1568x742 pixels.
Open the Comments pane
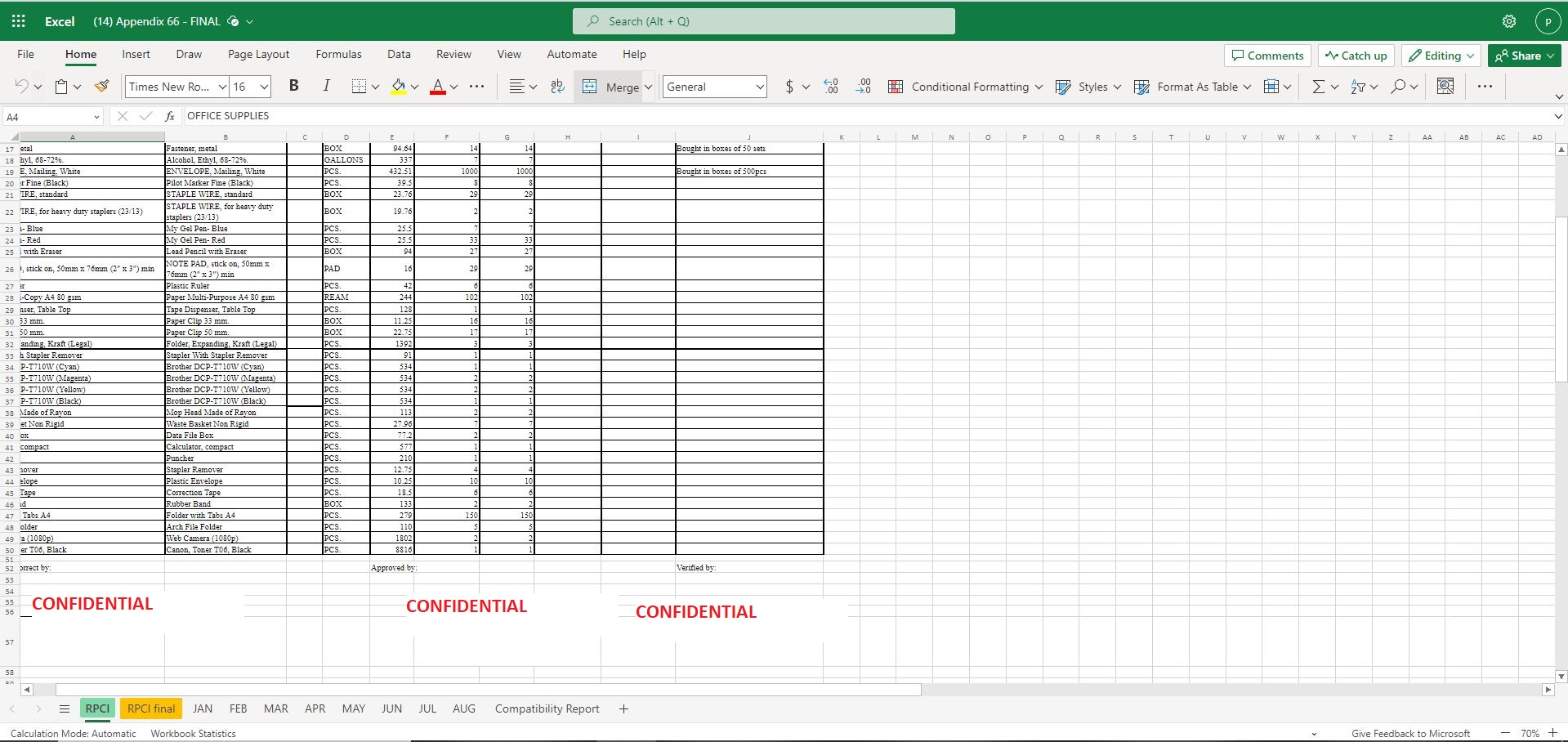[1267, 56]
